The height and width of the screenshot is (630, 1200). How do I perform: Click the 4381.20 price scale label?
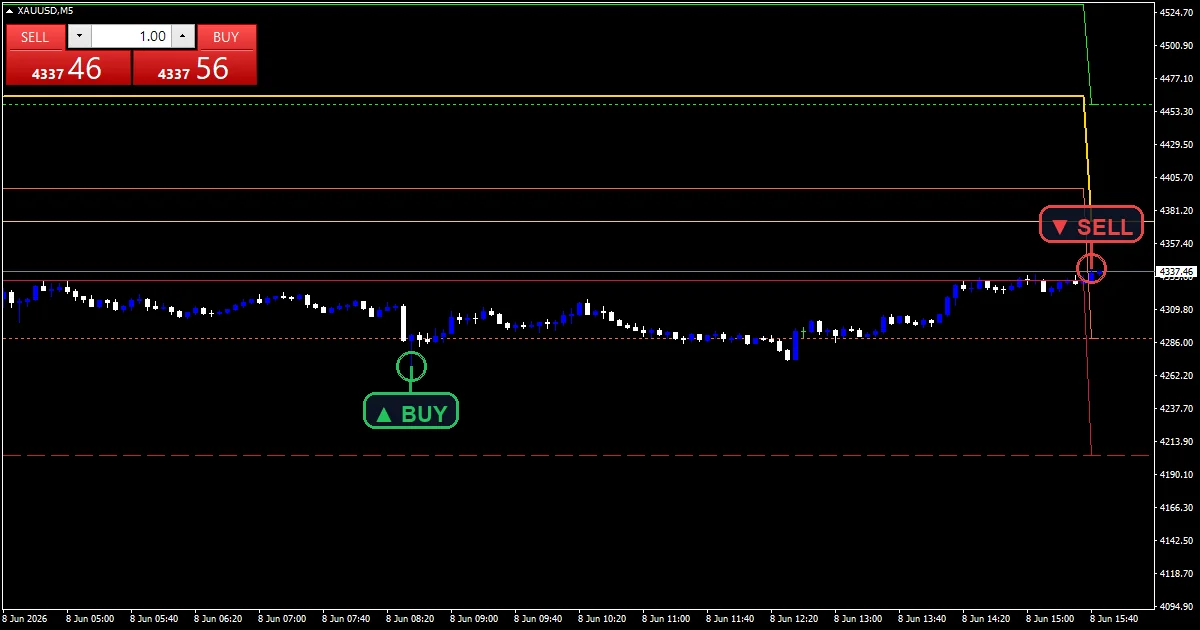(1174, 211)
